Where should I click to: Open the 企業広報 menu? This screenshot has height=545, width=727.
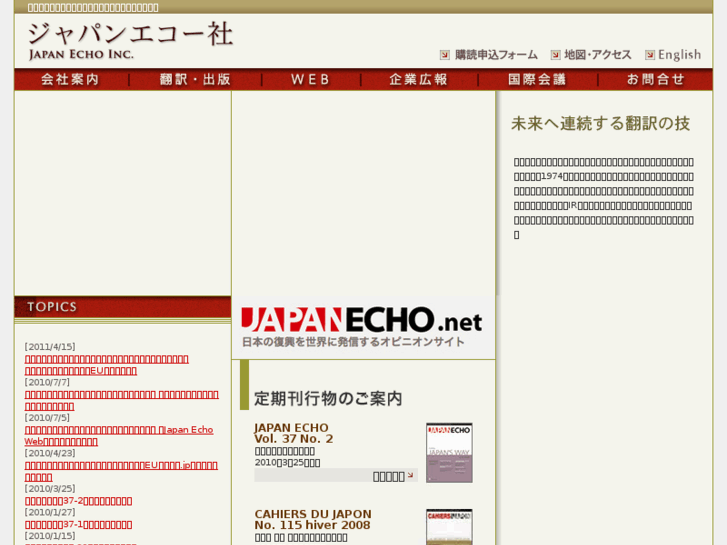pyautogui.click(x=419, y=80)
